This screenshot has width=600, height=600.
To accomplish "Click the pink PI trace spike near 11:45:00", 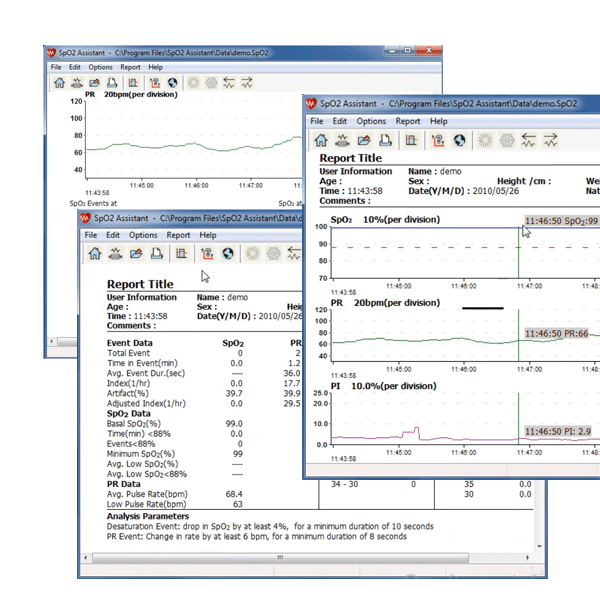I will 415,429.
